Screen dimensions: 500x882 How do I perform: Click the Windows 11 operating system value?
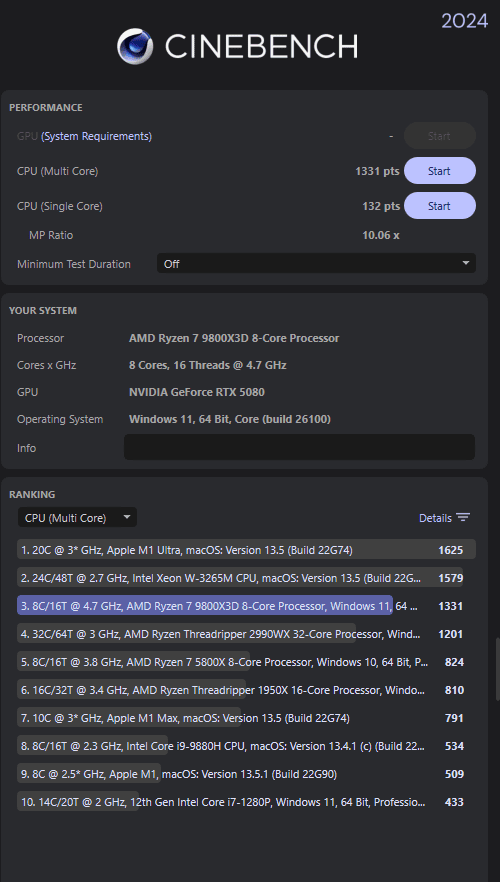click(x=229, y=419)
